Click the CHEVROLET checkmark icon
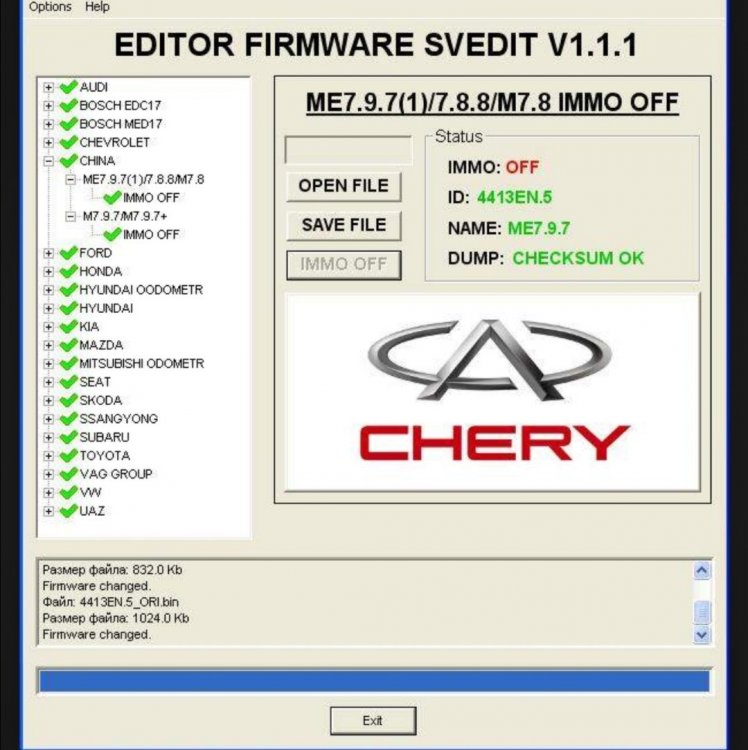Screen dimensions: 748x750 pos(68,142)
